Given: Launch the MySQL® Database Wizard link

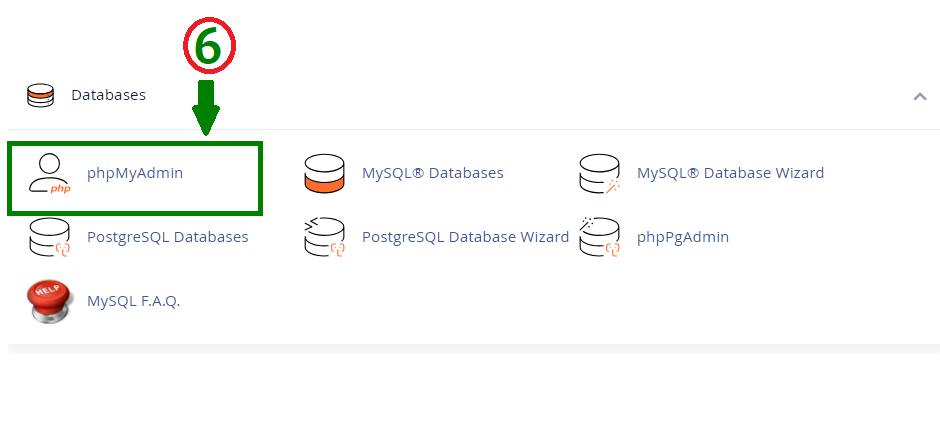Looking at the screenshot, I should coord(730,173).
